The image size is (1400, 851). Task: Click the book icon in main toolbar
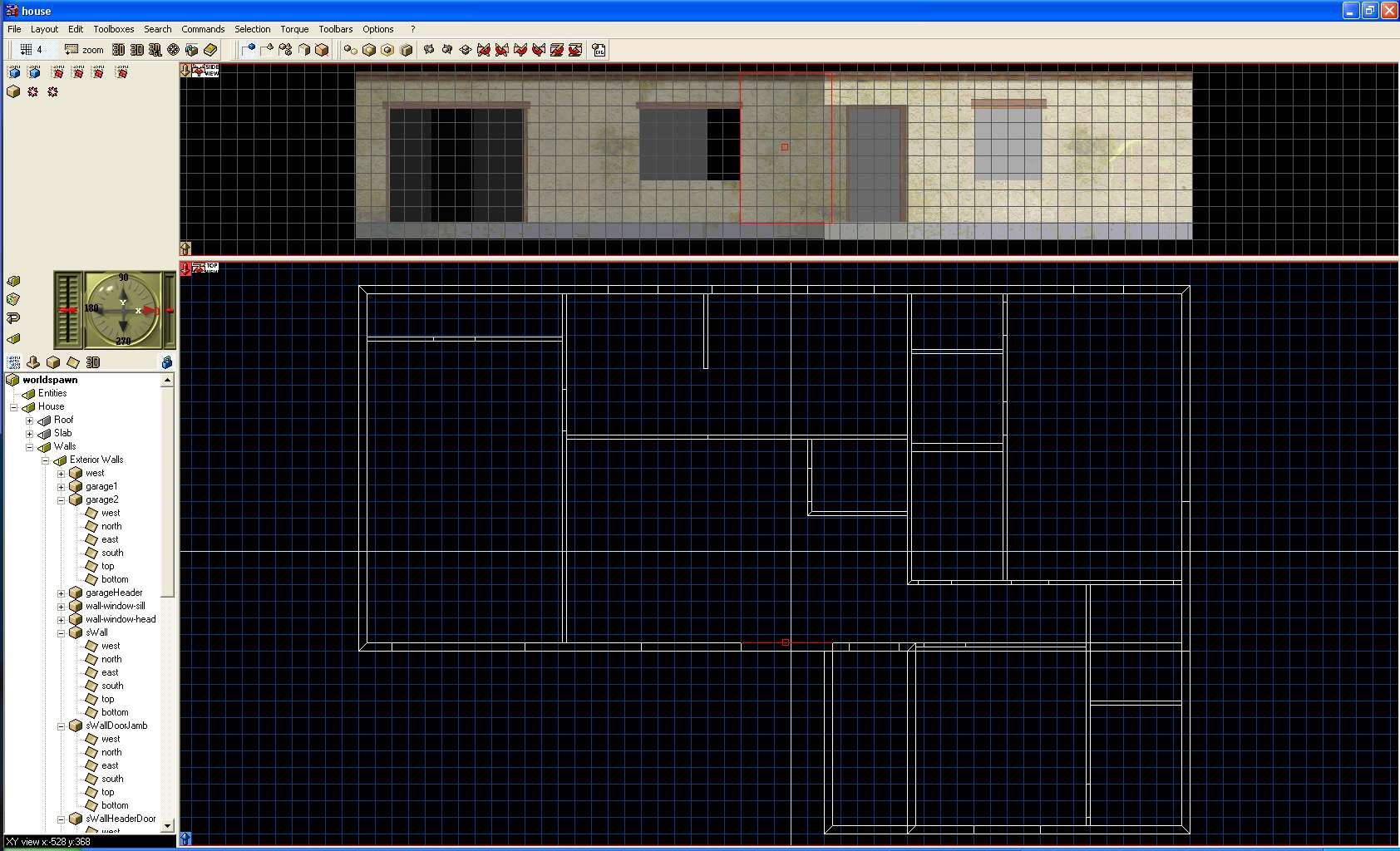pyautogui.click(x=210, y=50)
